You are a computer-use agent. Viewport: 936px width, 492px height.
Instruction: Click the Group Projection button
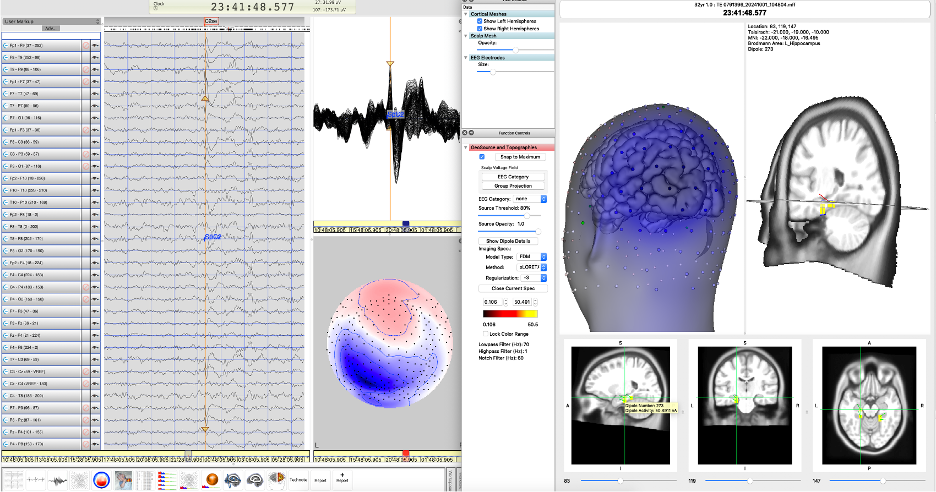point(513,186)
